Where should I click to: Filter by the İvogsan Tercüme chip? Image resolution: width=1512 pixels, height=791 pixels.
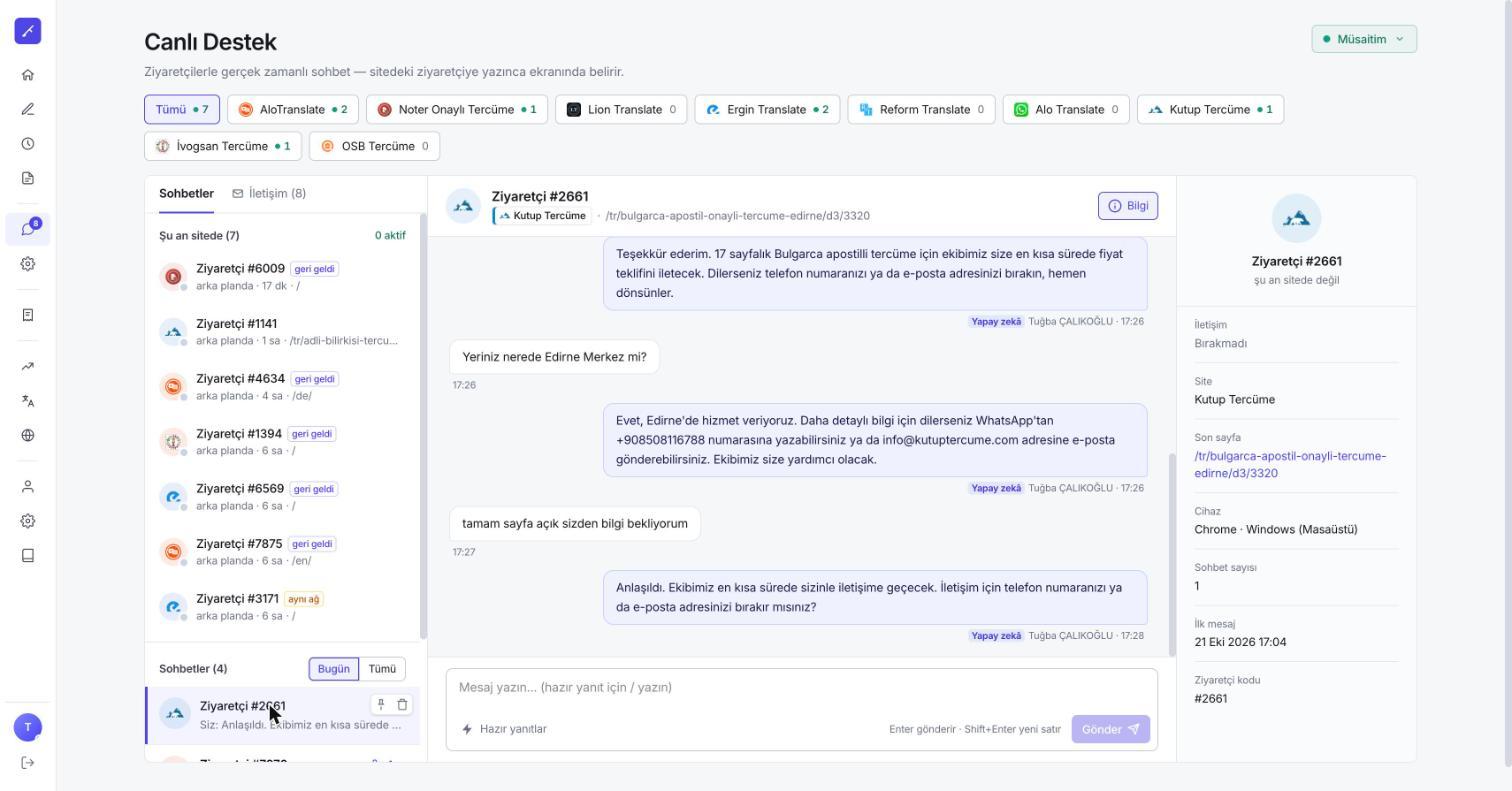[x=224, y=146]
